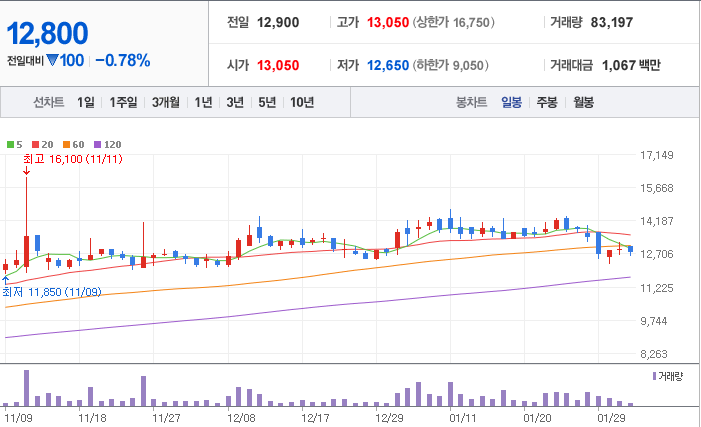Screen dimensions: 701x427
Task: Click the 전일 value 12,900
Action: point(278,22)
